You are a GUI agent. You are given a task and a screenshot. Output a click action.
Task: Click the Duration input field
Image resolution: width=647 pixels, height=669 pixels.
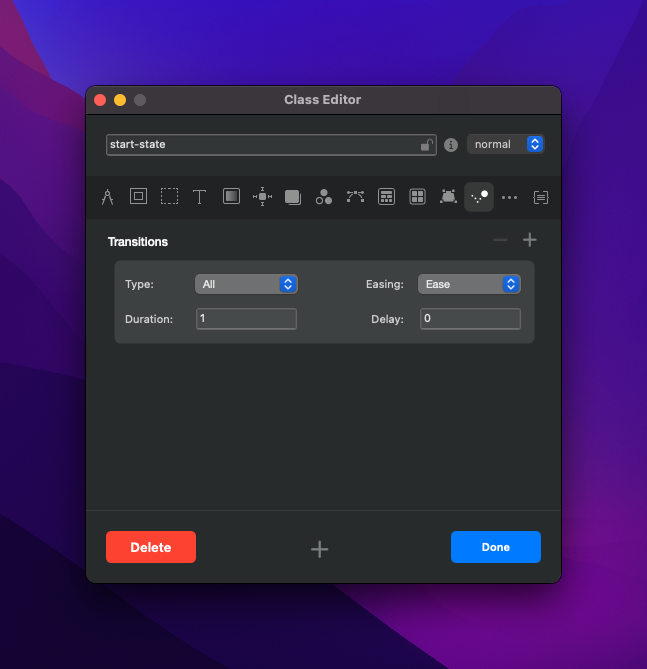coord(246,319)
